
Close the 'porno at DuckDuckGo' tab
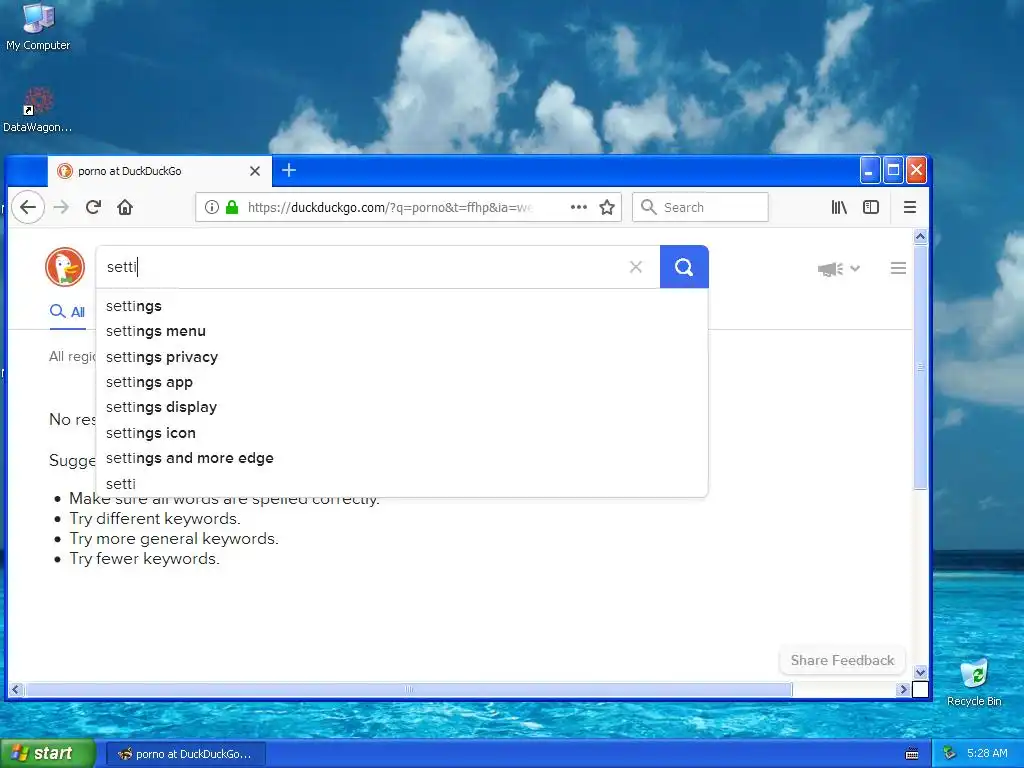pos(255,171)
